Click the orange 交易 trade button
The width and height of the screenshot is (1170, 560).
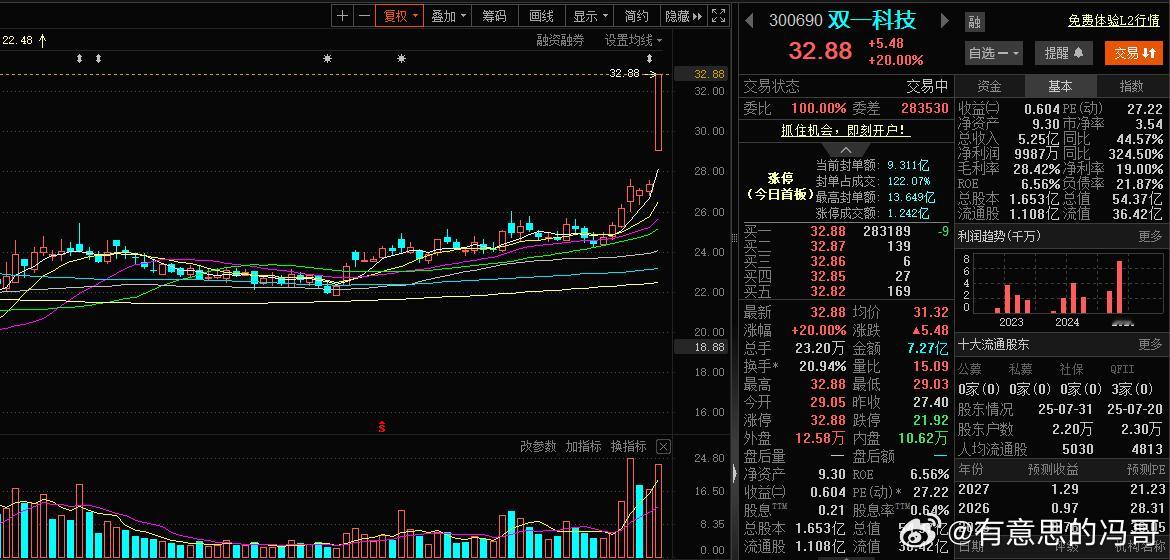[1134, 53]
